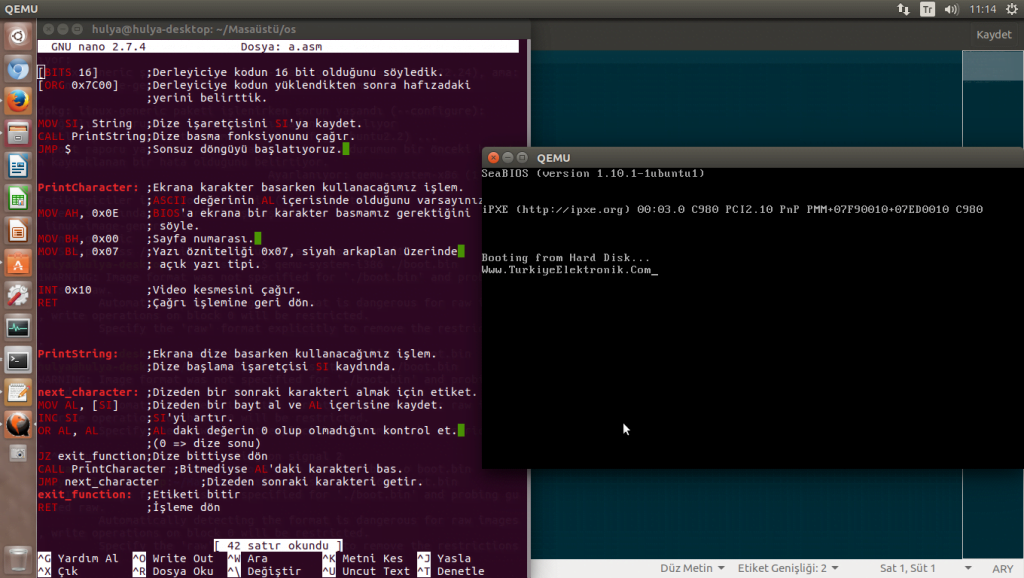Open Ubuntu Software center dock icon
1024x578 pixels.
pos(18,263)
